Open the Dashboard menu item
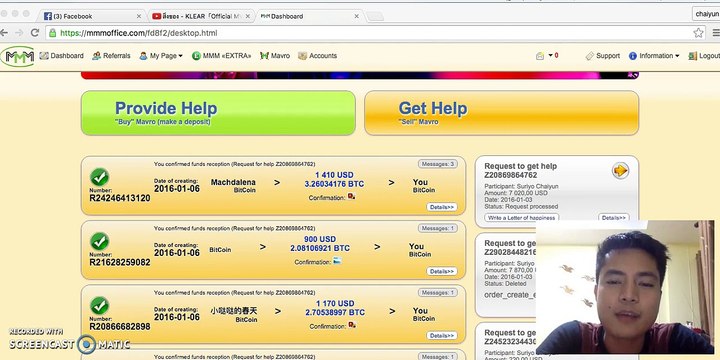Screen dimensions: 720x360 tap(62, 56)
